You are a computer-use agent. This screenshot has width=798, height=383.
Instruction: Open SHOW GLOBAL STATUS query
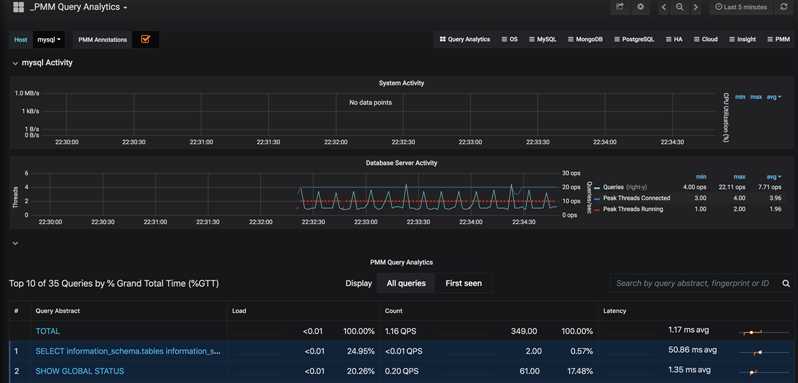[79, 371]
